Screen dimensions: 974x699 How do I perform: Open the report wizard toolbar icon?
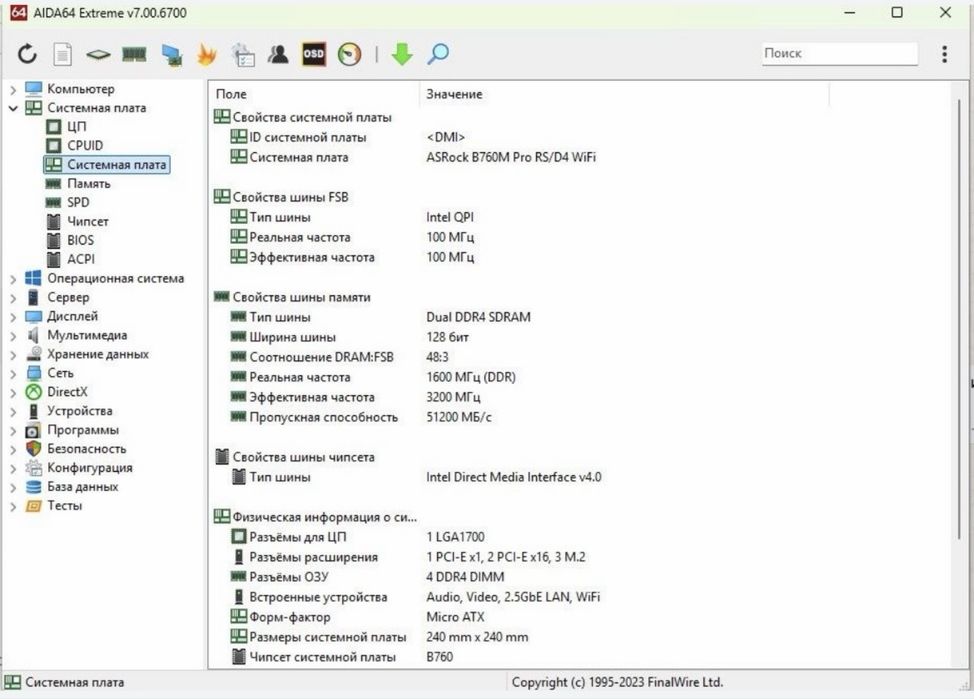coord(243,55)
